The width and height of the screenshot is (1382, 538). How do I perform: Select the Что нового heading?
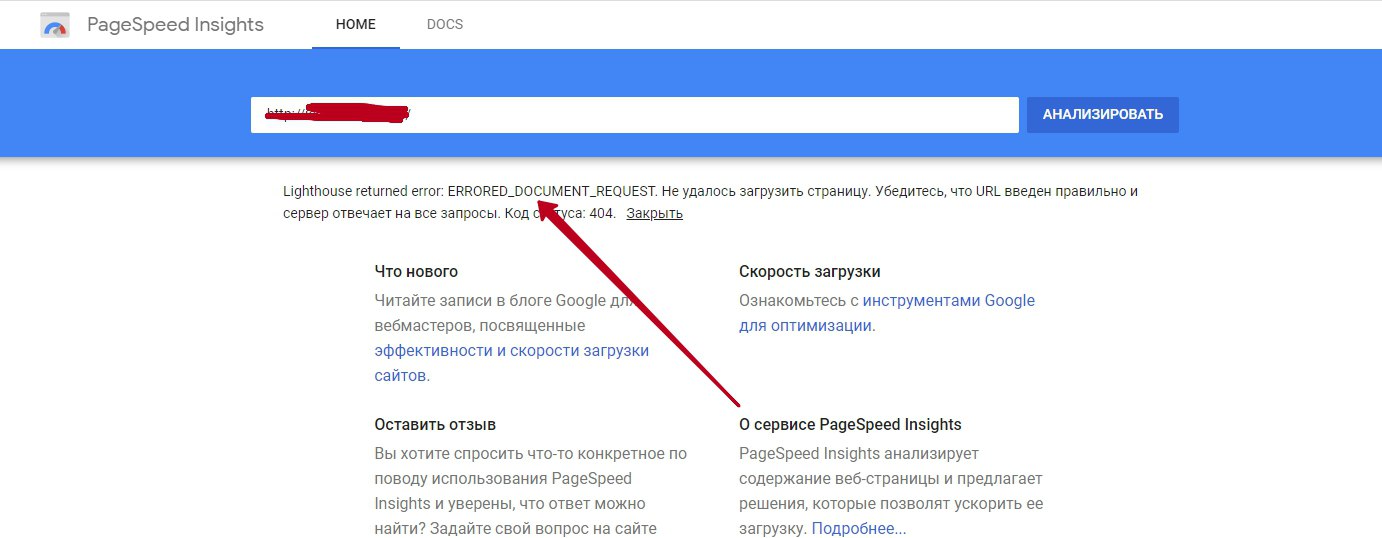[x=416, y=271]
